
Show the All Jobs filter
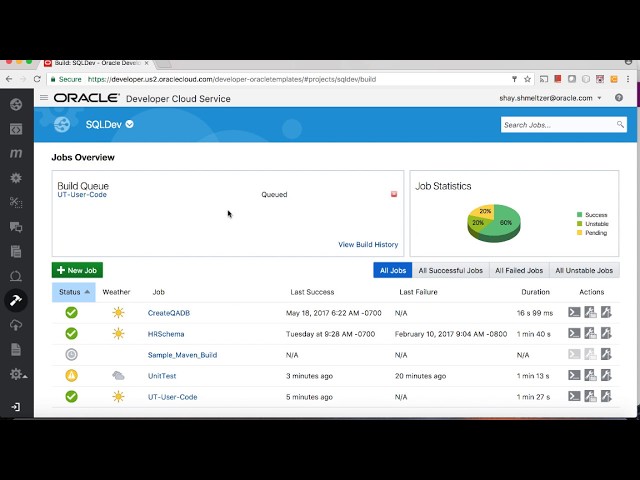tap(393, 270)
